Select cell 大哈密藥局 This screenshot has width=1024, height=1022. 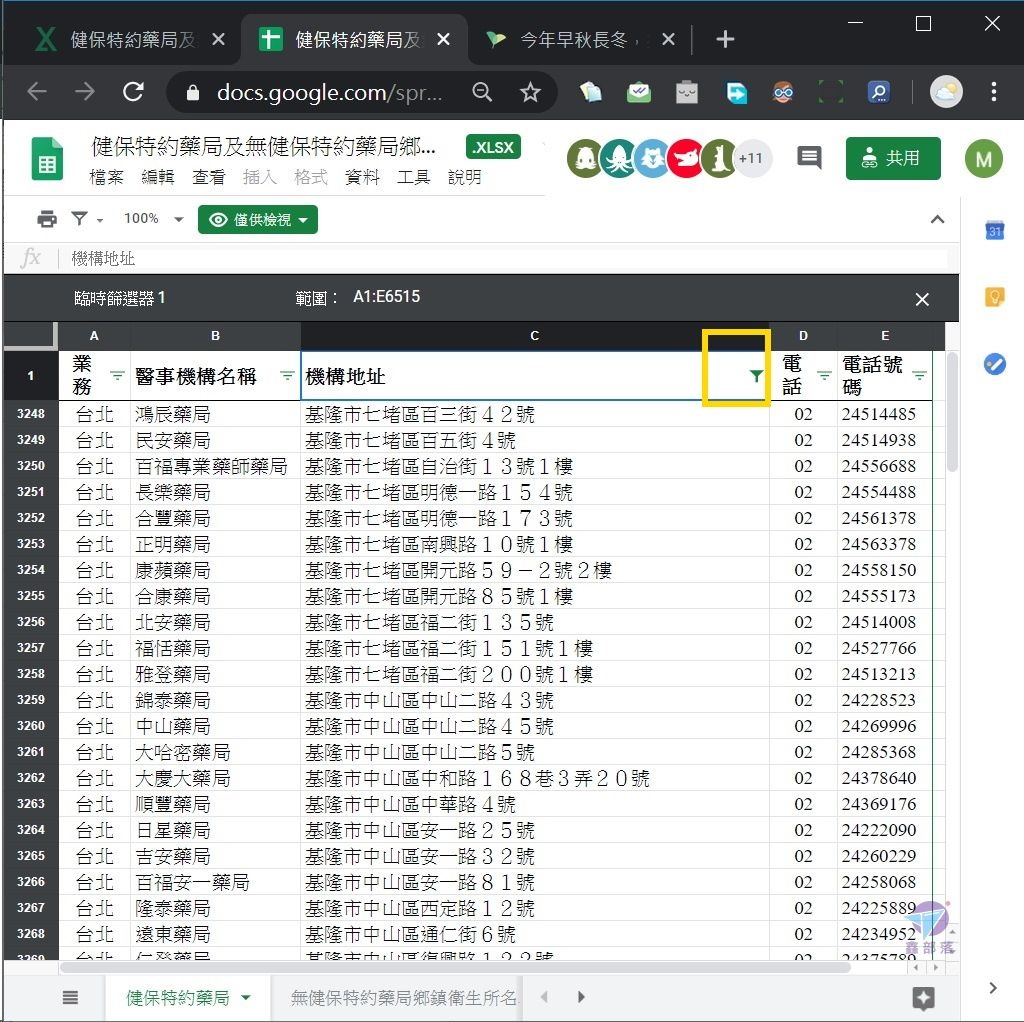(x=215, y=752)
